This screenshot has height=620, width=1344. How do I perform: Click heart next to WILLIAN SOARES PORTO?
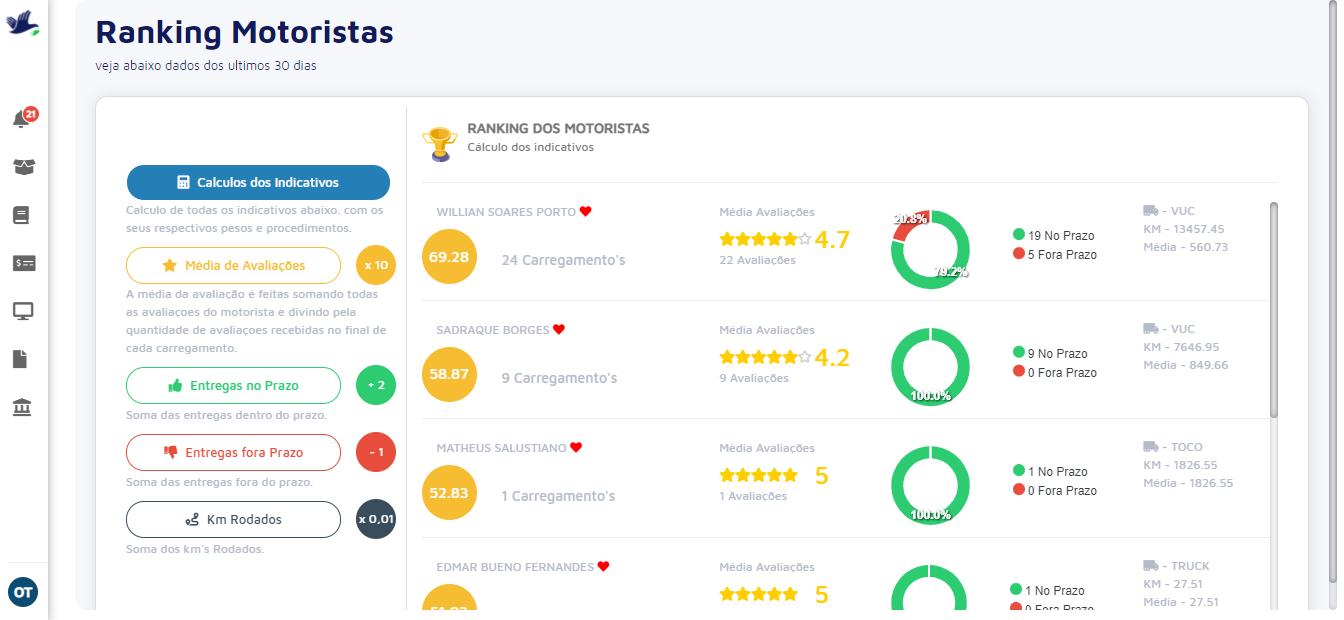(586, 212)
